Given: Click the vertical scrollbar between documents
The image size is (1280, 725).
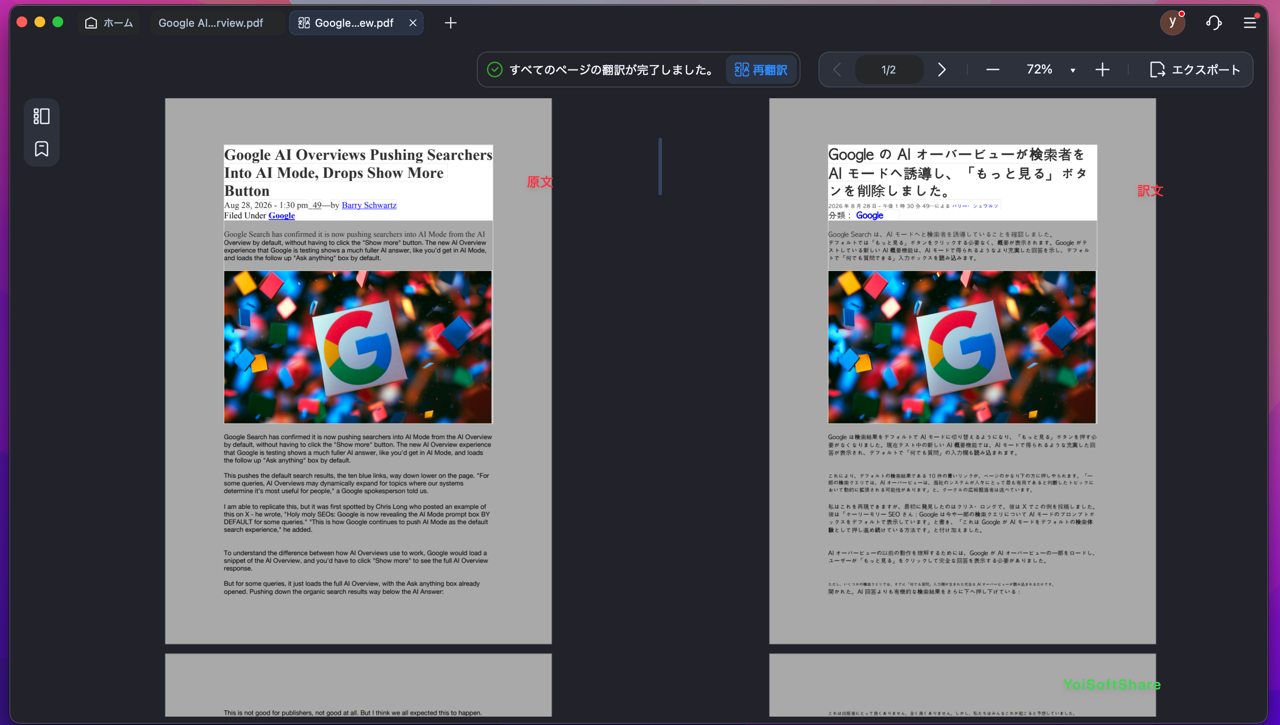Looking at the screenshot, I should coord(660,166).
